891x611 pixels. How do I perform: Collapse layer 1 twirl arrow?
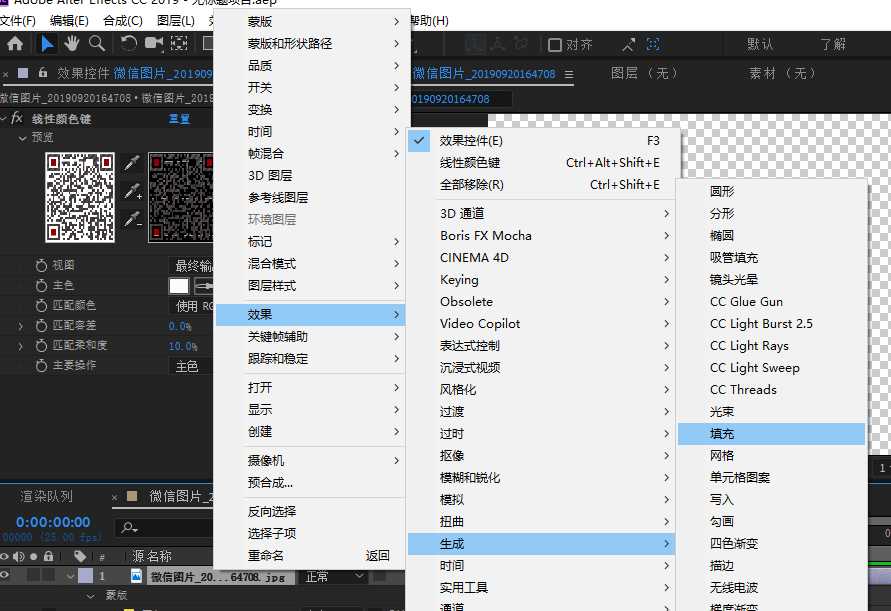(70, 576)
